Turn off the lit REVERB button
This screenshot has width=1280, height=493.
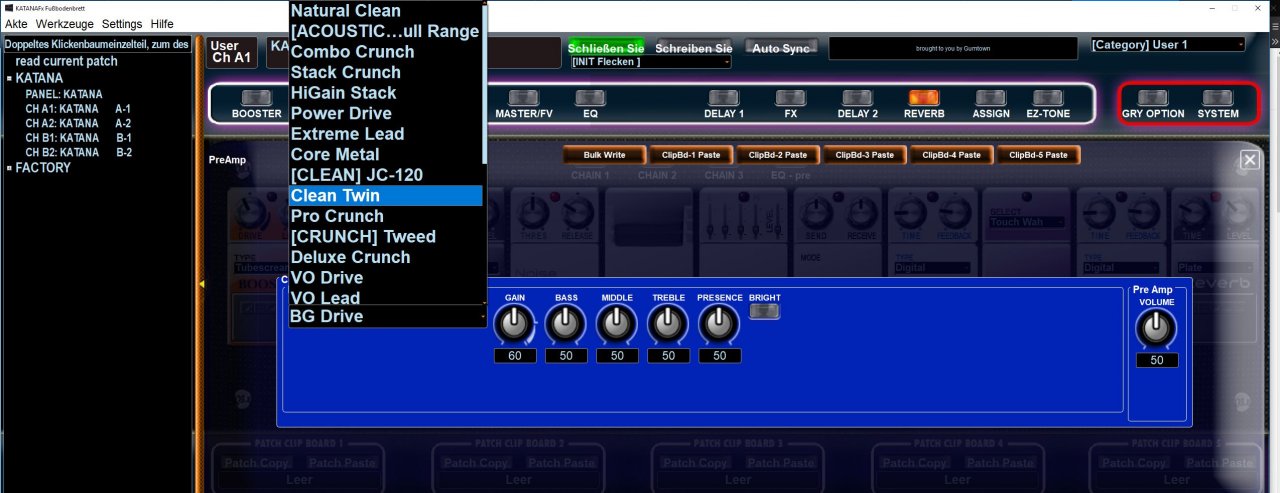(924, 98)
